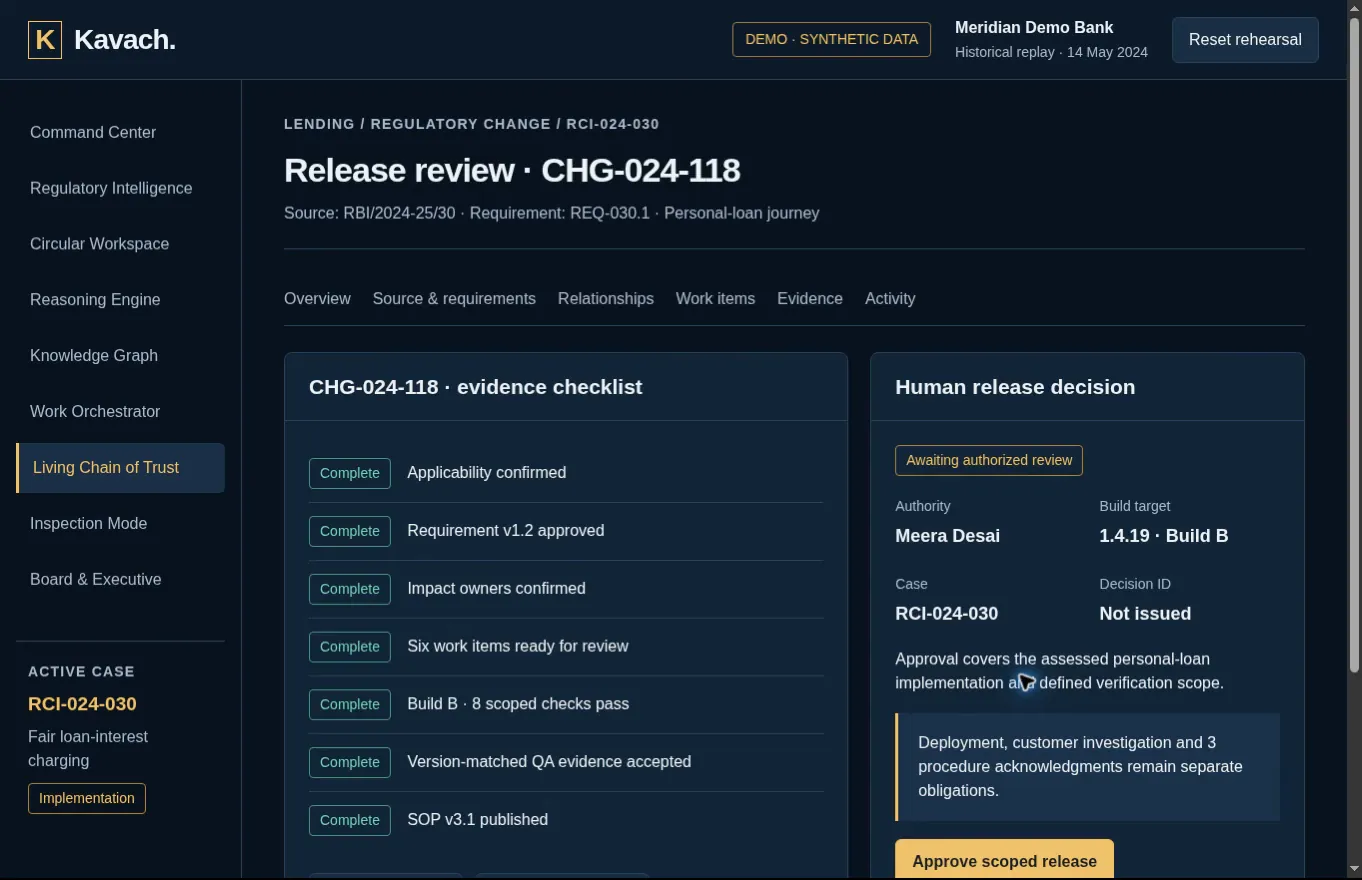Click the 'Impact owners confirmed' checklist item
1362x880 pixels.
[x=566, y=589]
